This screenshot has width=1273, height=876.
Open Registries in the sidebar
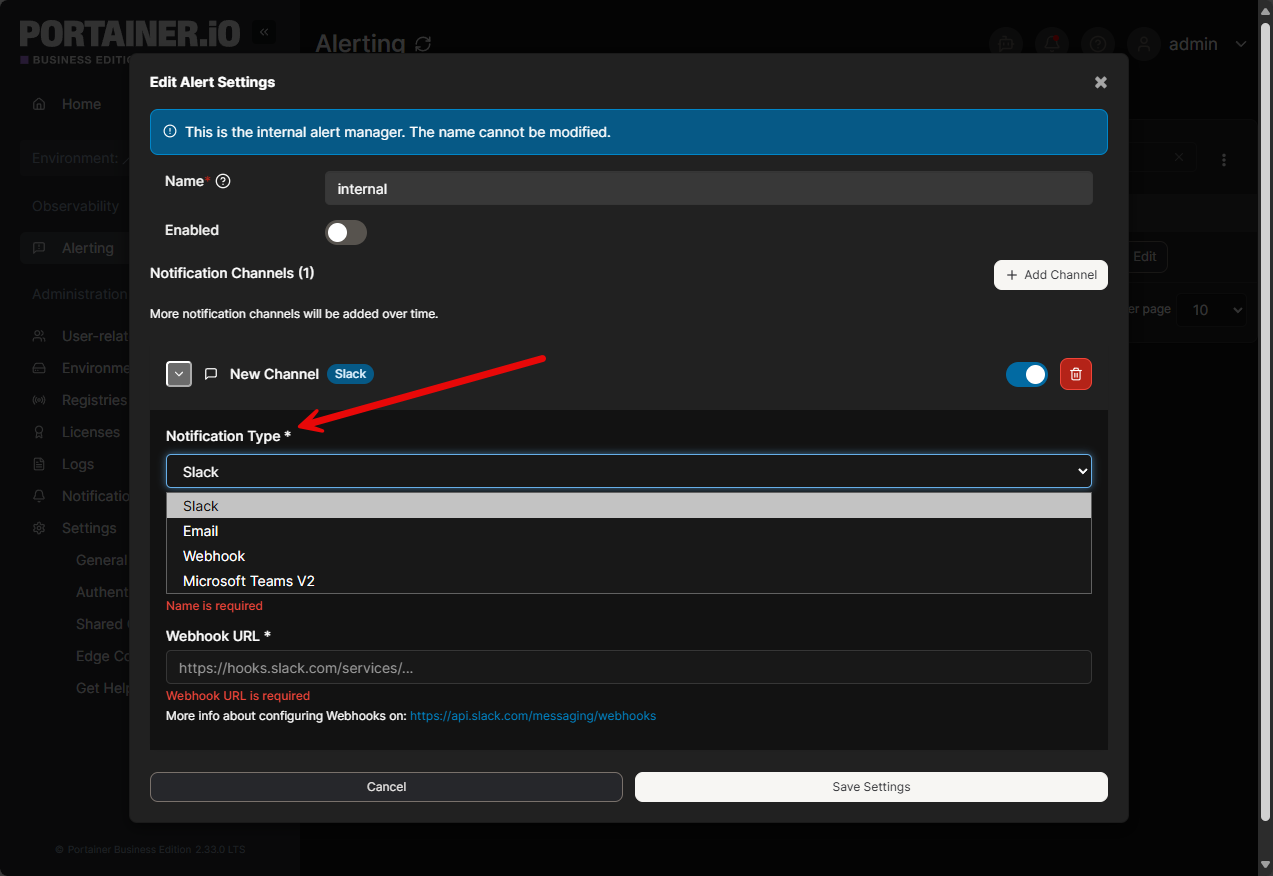click(94, 400)
